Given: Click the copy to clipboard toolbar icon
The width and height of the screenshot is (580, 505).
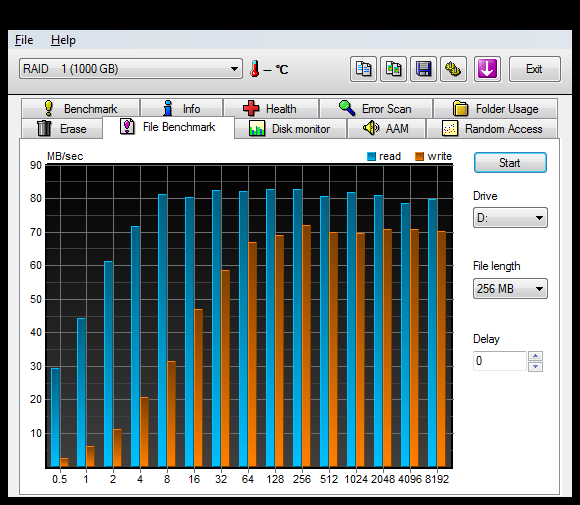Looking at the screenshot, I should pos(363,69).
